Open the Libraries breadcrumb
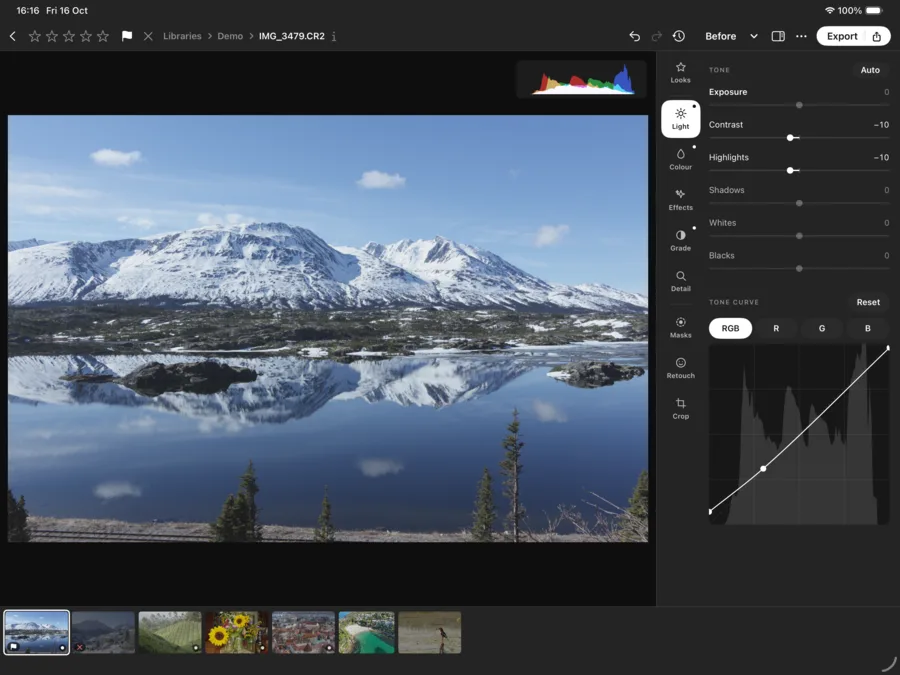This screenshot has width=900, height=675. tap(182, 36)
